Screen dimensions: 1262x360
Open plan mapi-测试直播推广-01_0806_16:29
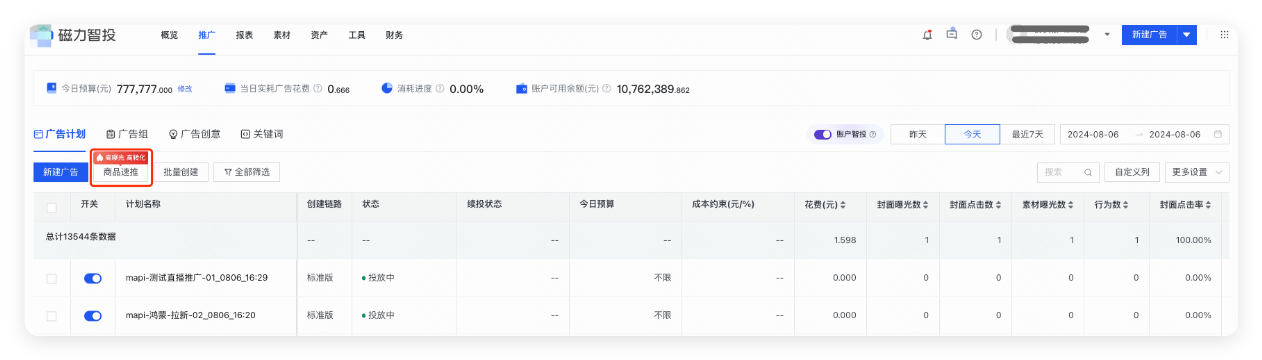tap(197, 278)
